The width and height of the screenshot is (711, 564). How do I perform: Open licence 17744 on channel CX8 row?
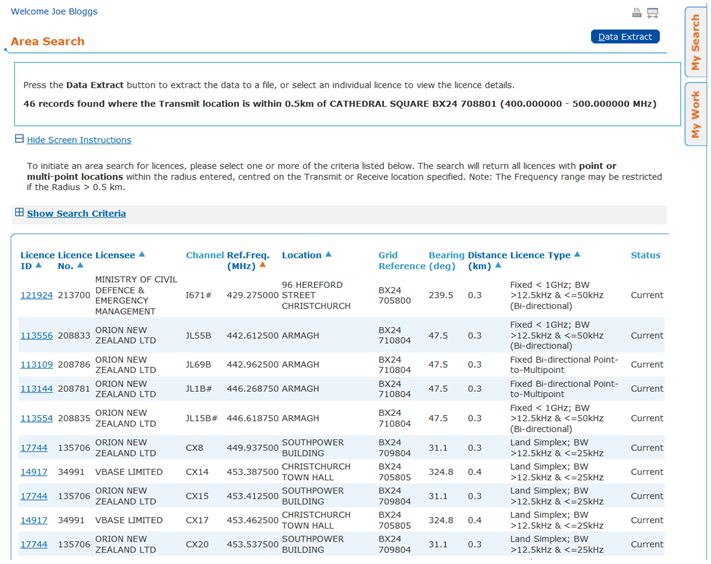[x=34, y=448]
